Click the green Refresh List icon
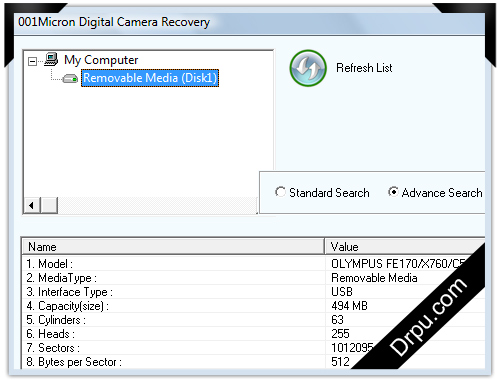500x380 pixels. 308,68
